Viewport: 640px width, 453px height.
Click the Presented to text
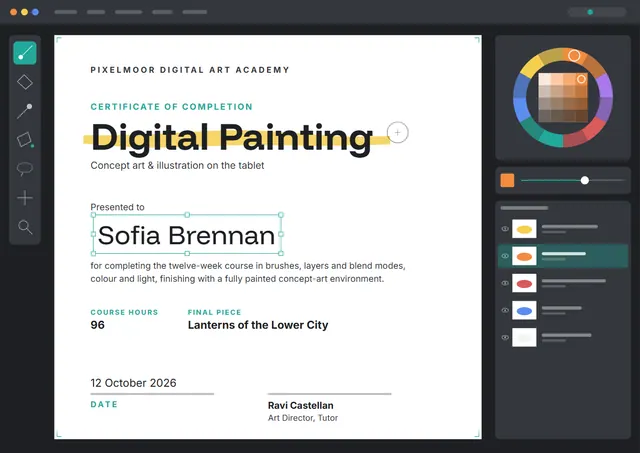click(118, 207)
